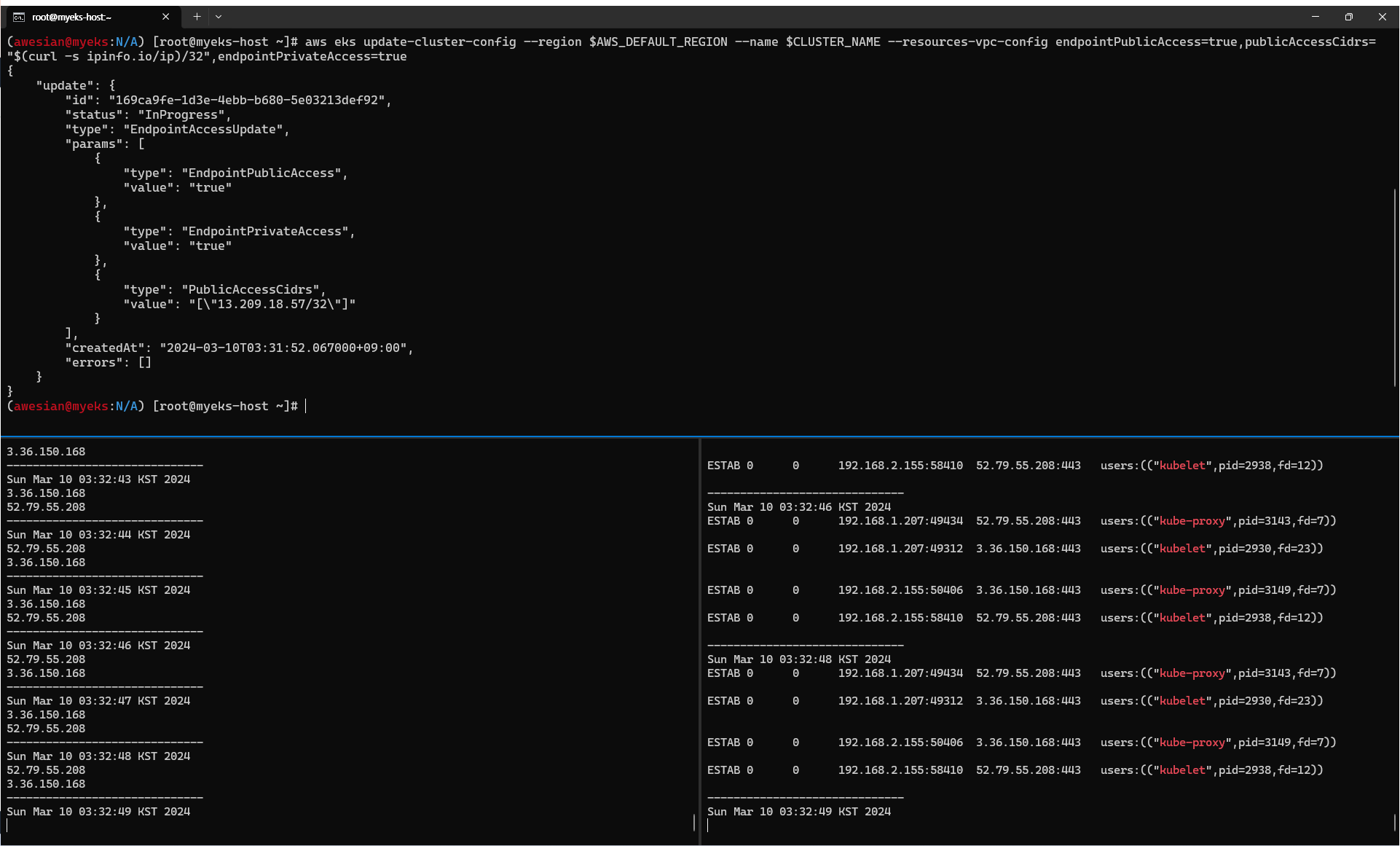1400x846 pixels.
Task: Click the top pane vertical scrollbar
Action: [x=1394, y=288]
